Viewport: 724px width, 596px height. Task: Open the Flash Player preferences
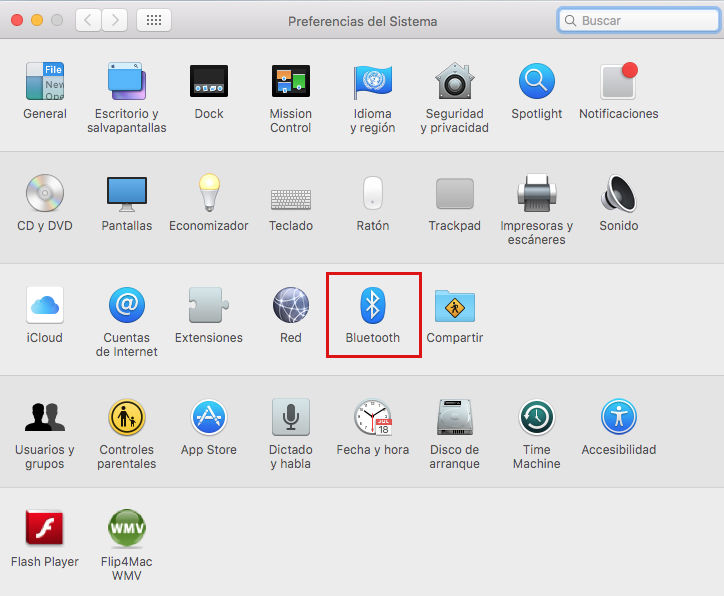click(45, 529)
